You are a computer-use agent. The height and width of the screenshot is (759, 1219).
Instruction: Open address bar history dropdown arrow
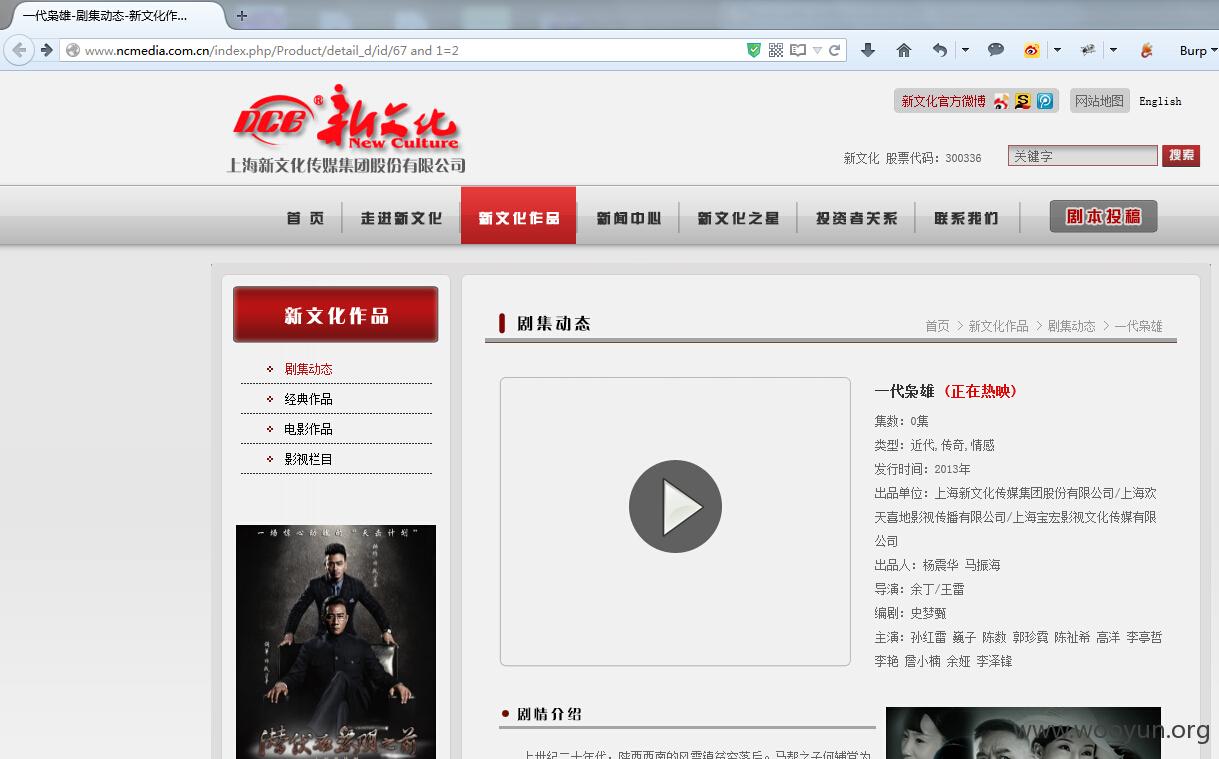click(x=817, y=50)
